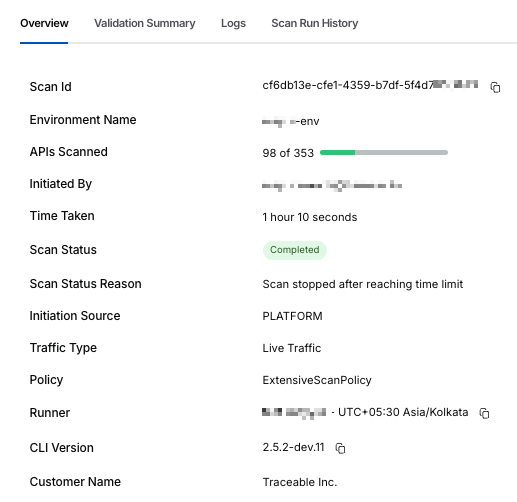
Task: Click the '98 of 353' value
Action: (x=288, y=153)
